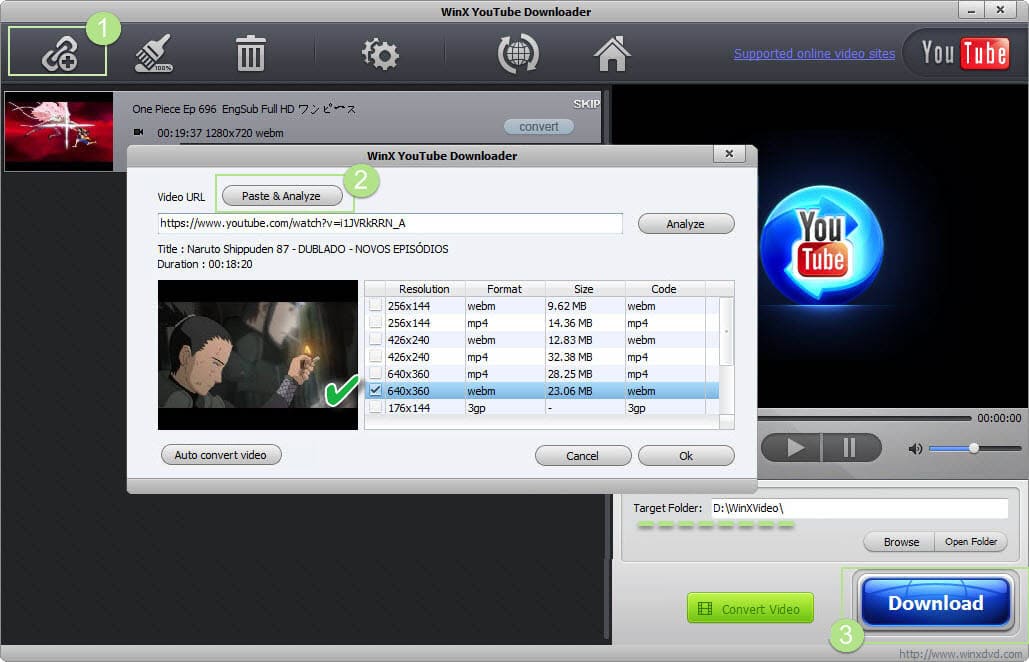Click the volume speaker icon
Viewport: 1029px width, 662px height.
915,449
